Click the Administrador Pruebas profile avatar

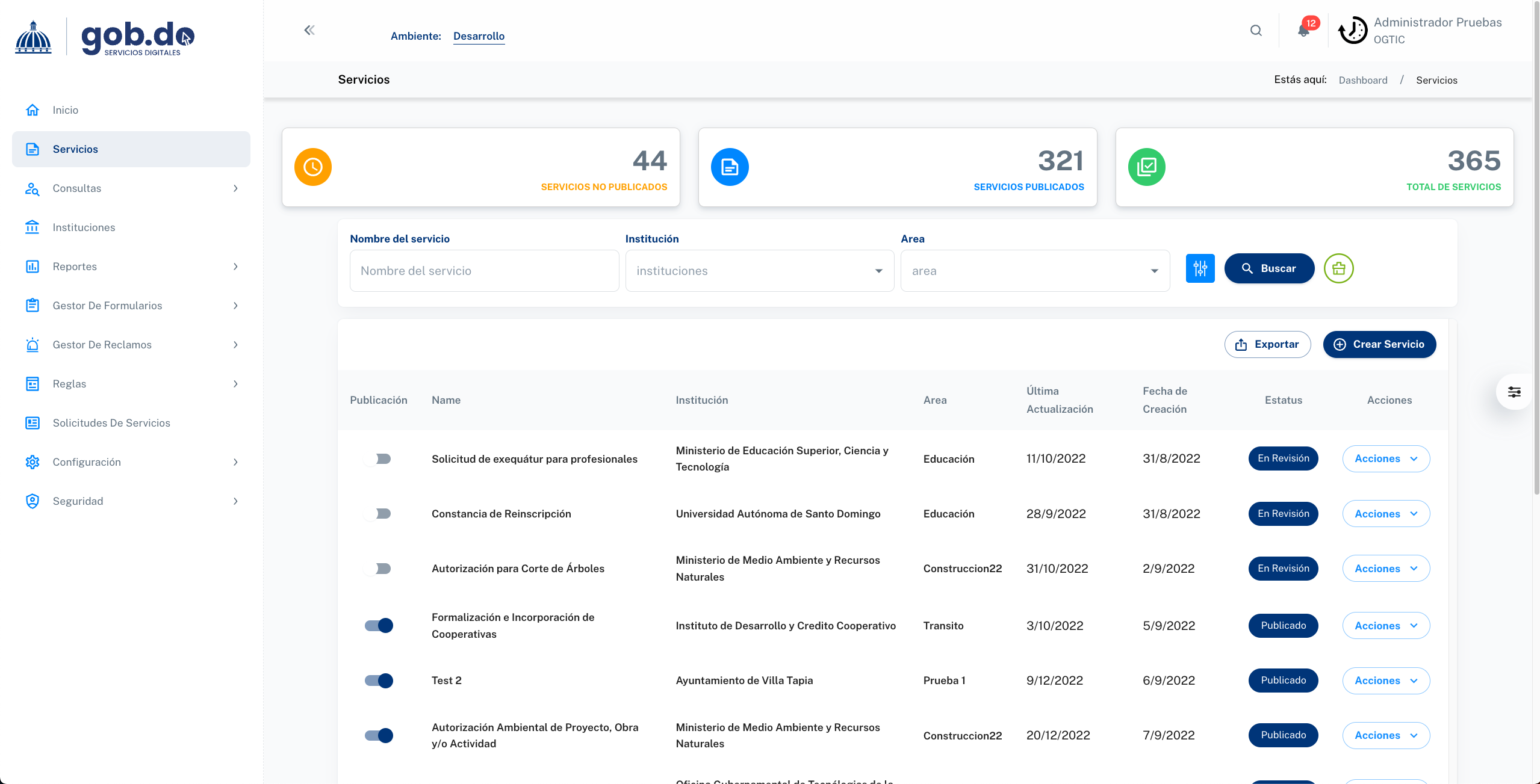[1352, 30]
